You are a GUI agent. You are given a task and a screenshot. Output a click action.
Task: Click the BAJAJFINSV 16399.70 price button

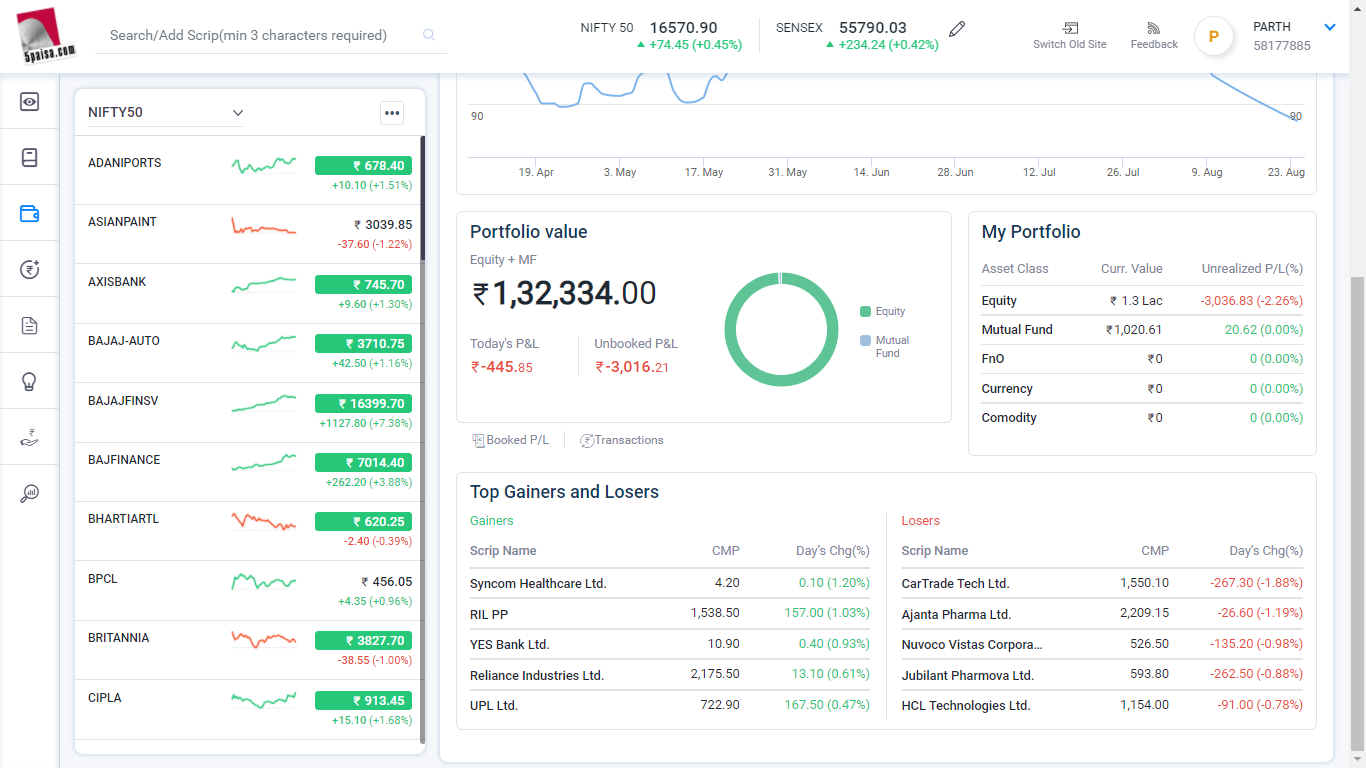(363, 404)
